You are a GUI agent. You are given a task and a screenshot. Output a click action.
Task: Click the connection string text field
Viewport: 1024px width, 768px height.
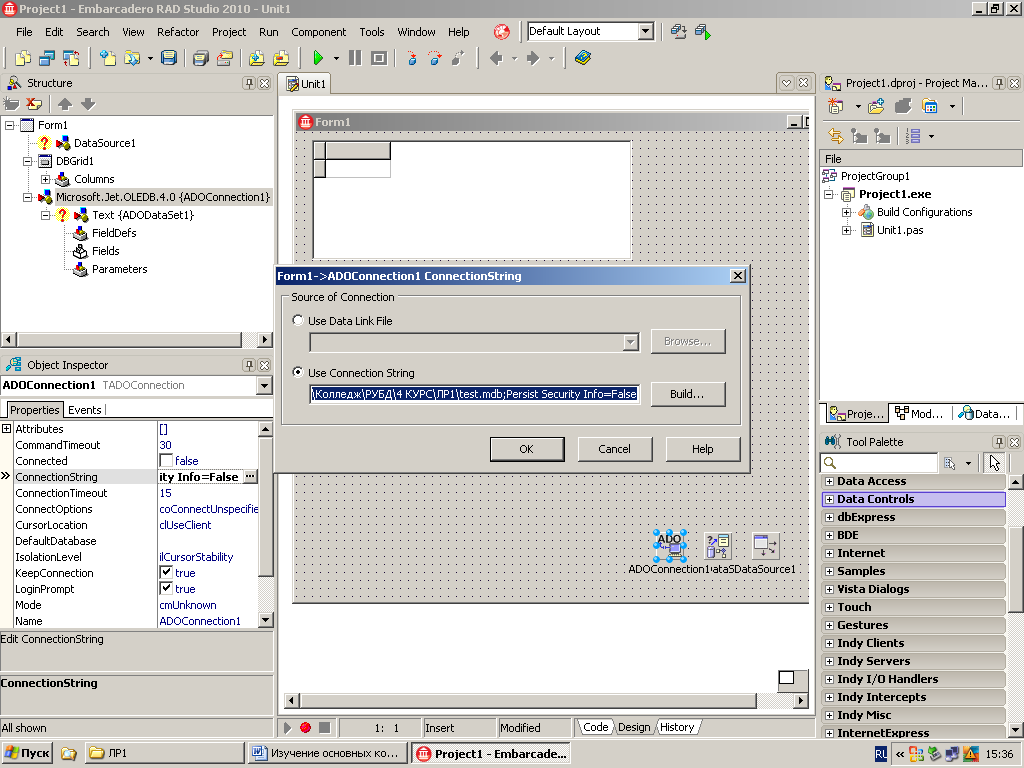[x=474, y=394]
